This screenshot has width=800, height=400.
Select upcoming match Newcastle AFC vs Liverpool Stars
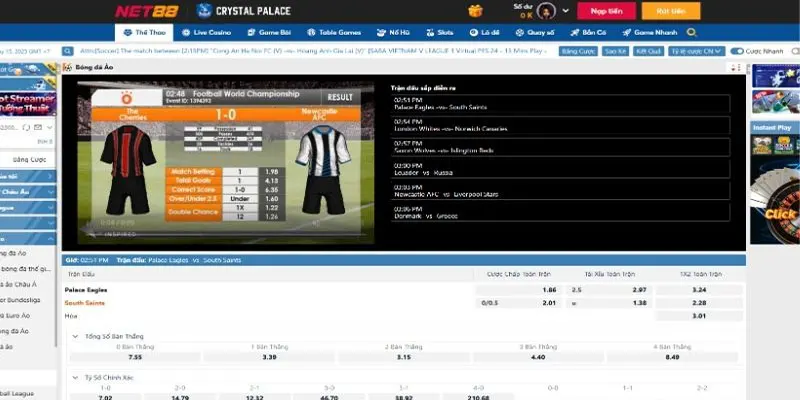pos(560,190)
